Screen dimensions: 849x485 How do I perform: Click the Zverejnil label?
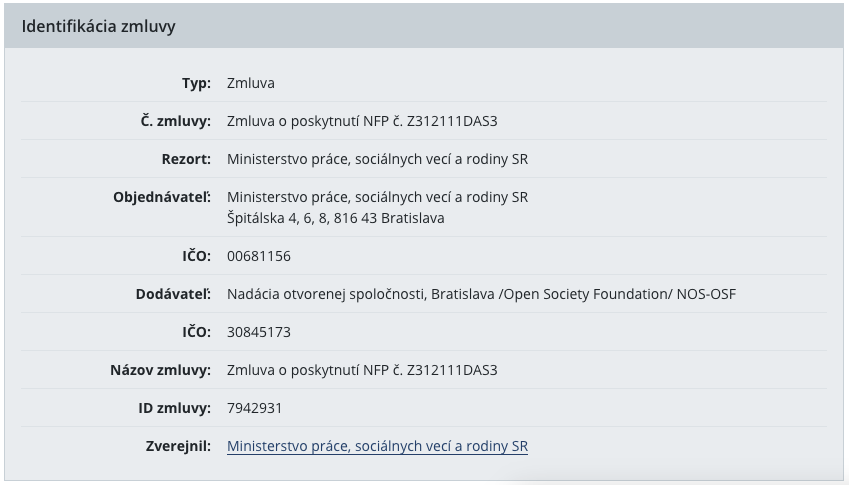178,446
